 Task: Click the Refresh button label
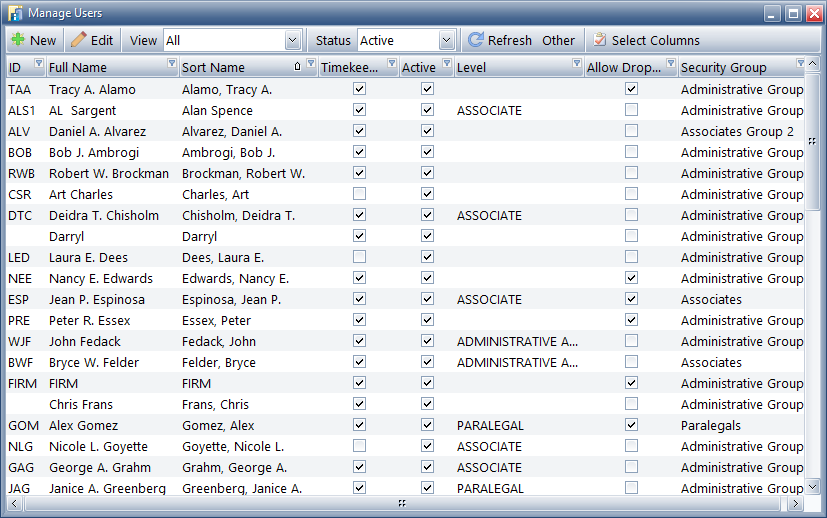tap(509, 41)
